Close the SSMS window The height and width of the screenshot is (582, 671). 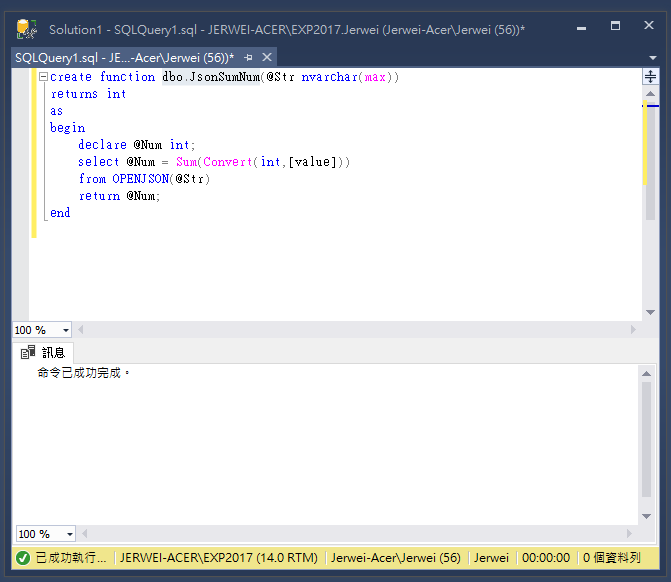649,25
